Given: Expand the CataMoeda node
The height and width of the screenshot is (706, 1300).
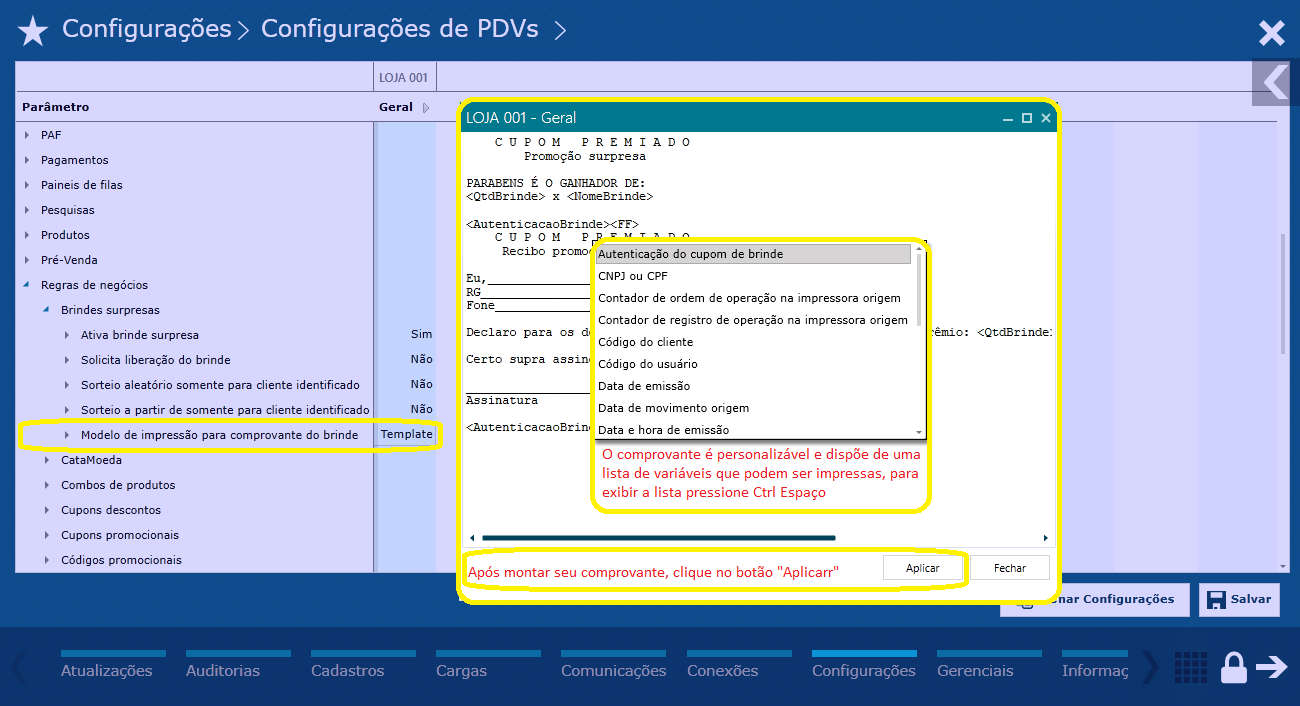Looking at the screenshot, I should [47, 460].
